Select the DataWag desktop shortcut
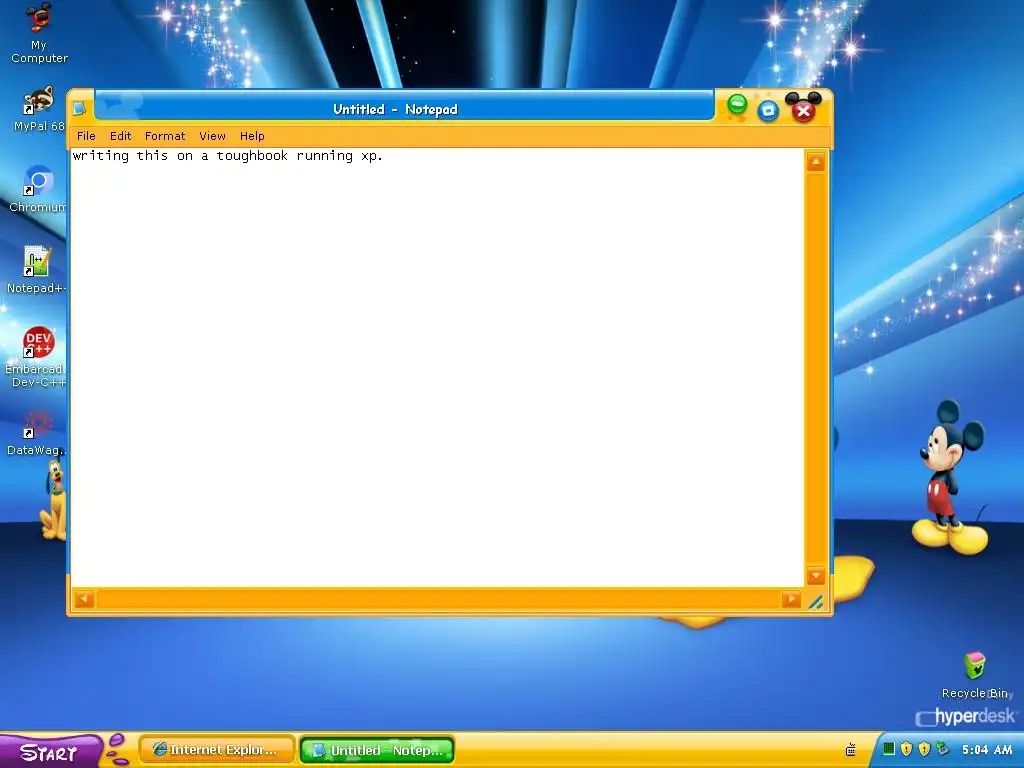 tap(37, 433)
